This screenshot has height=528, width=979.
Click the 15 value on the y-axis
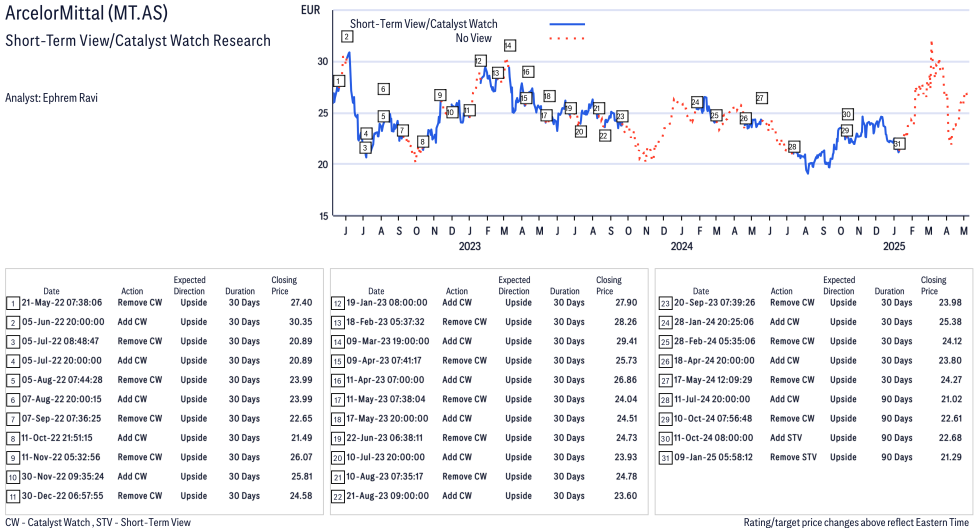tap(323, 216)
